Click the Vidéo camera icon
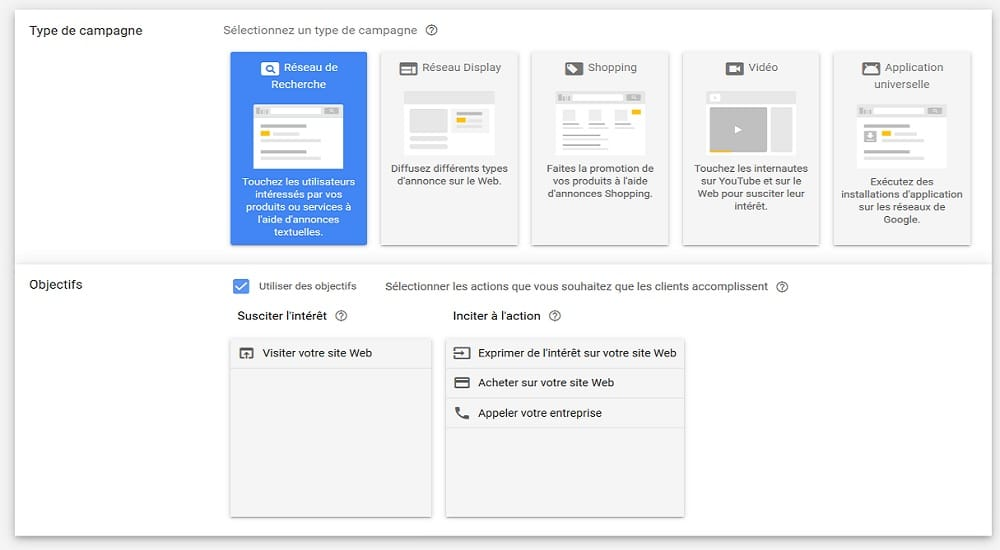1000x550 pixels. click(735, 68)
